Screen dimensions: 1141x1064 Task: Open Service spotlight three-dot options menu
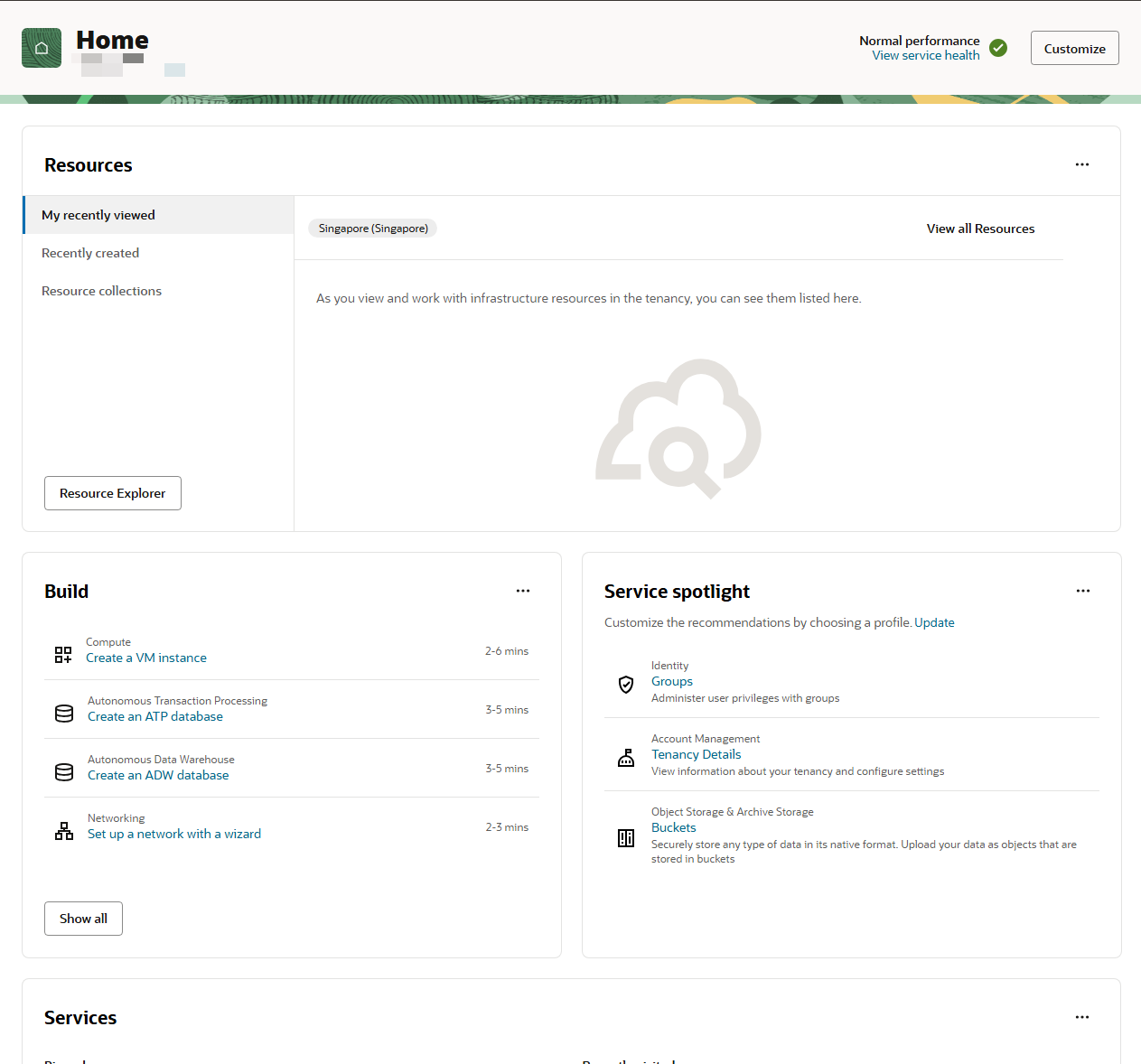click(x=1083, y=591)
